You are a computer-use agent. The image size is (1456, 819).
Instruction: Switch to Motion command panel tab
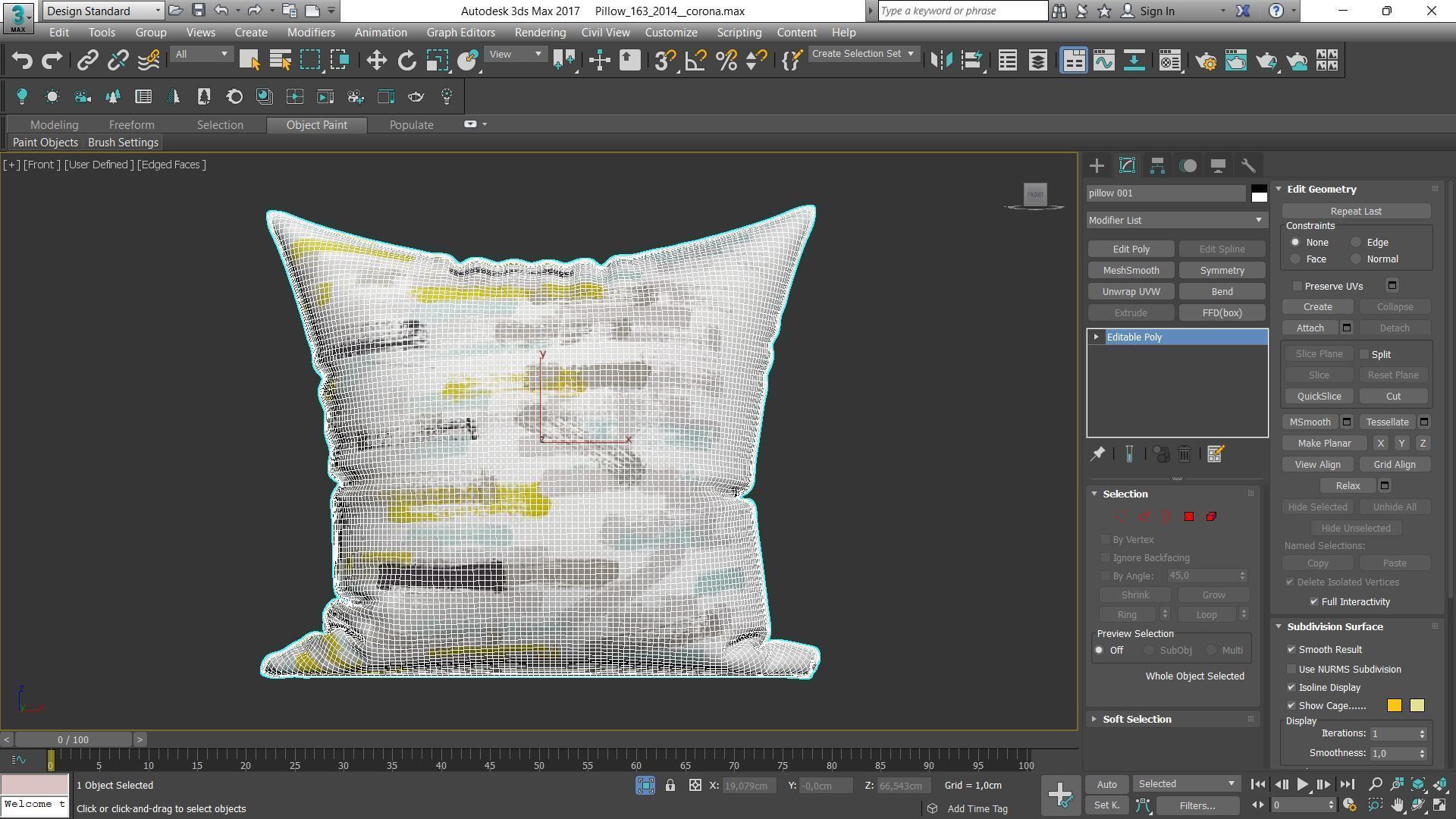(1188, 165)
